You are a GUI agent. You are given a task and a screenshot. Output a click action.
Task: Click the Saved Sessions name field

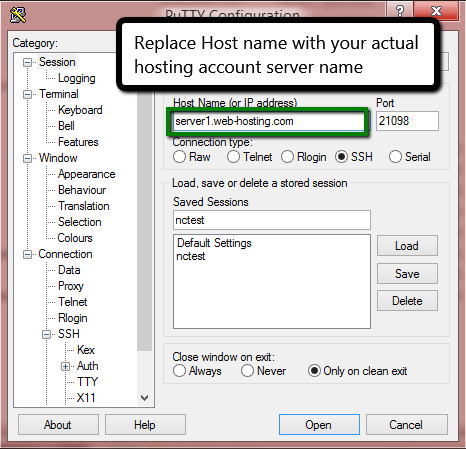pos(272,220)
